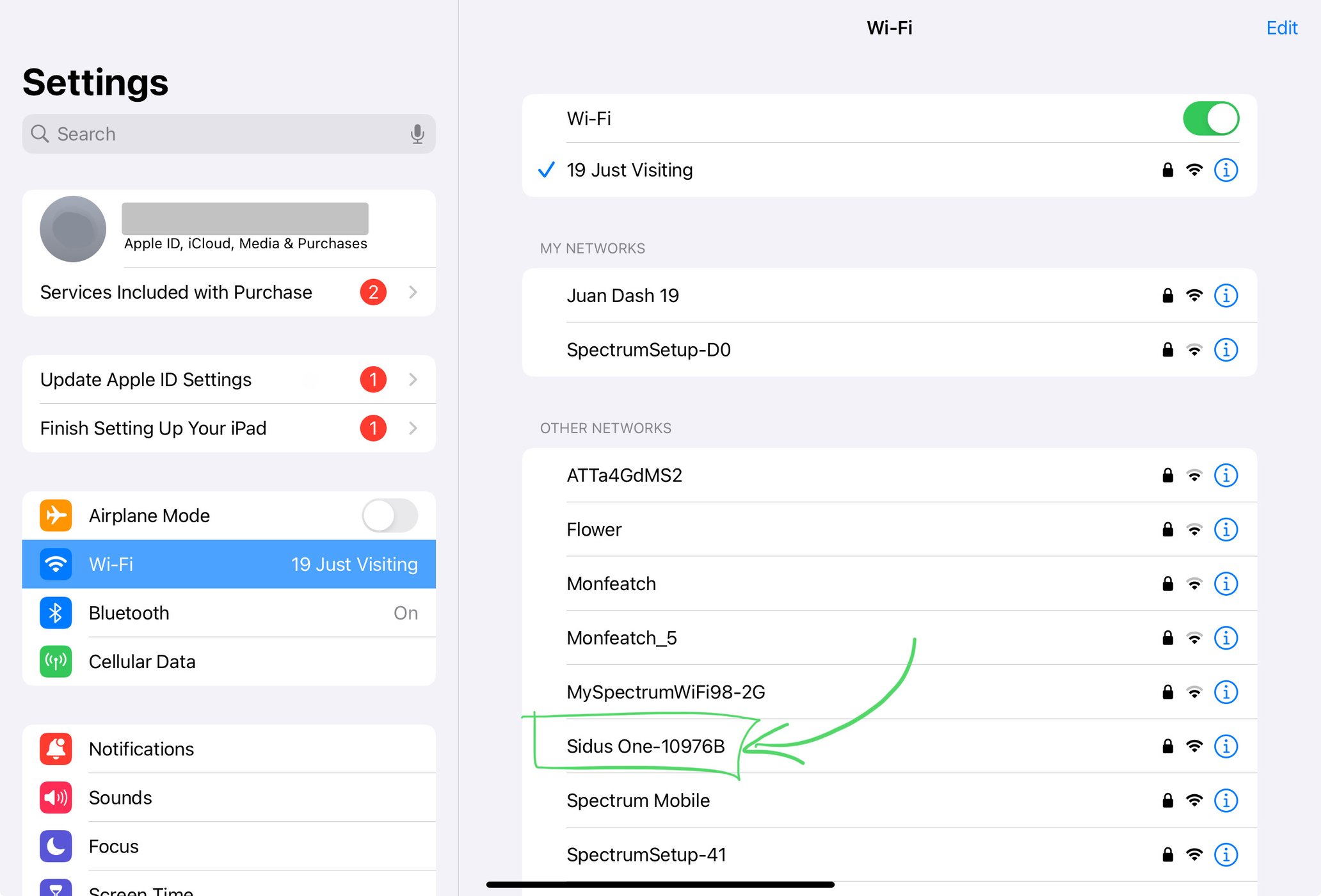Select the Bluetooth icon in sidebar

click(x=56, y=612)
